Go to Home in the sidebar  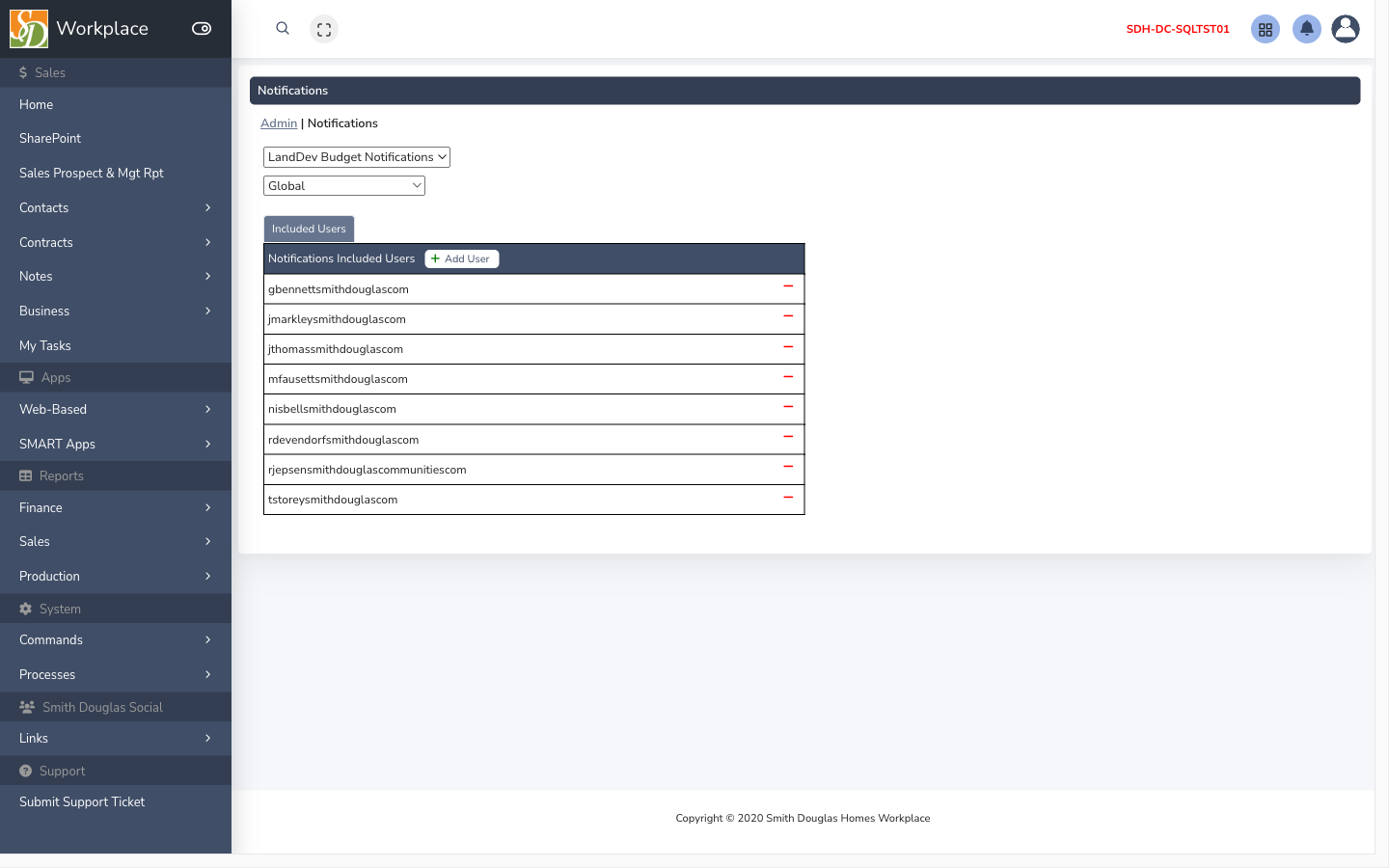[116, 104]
